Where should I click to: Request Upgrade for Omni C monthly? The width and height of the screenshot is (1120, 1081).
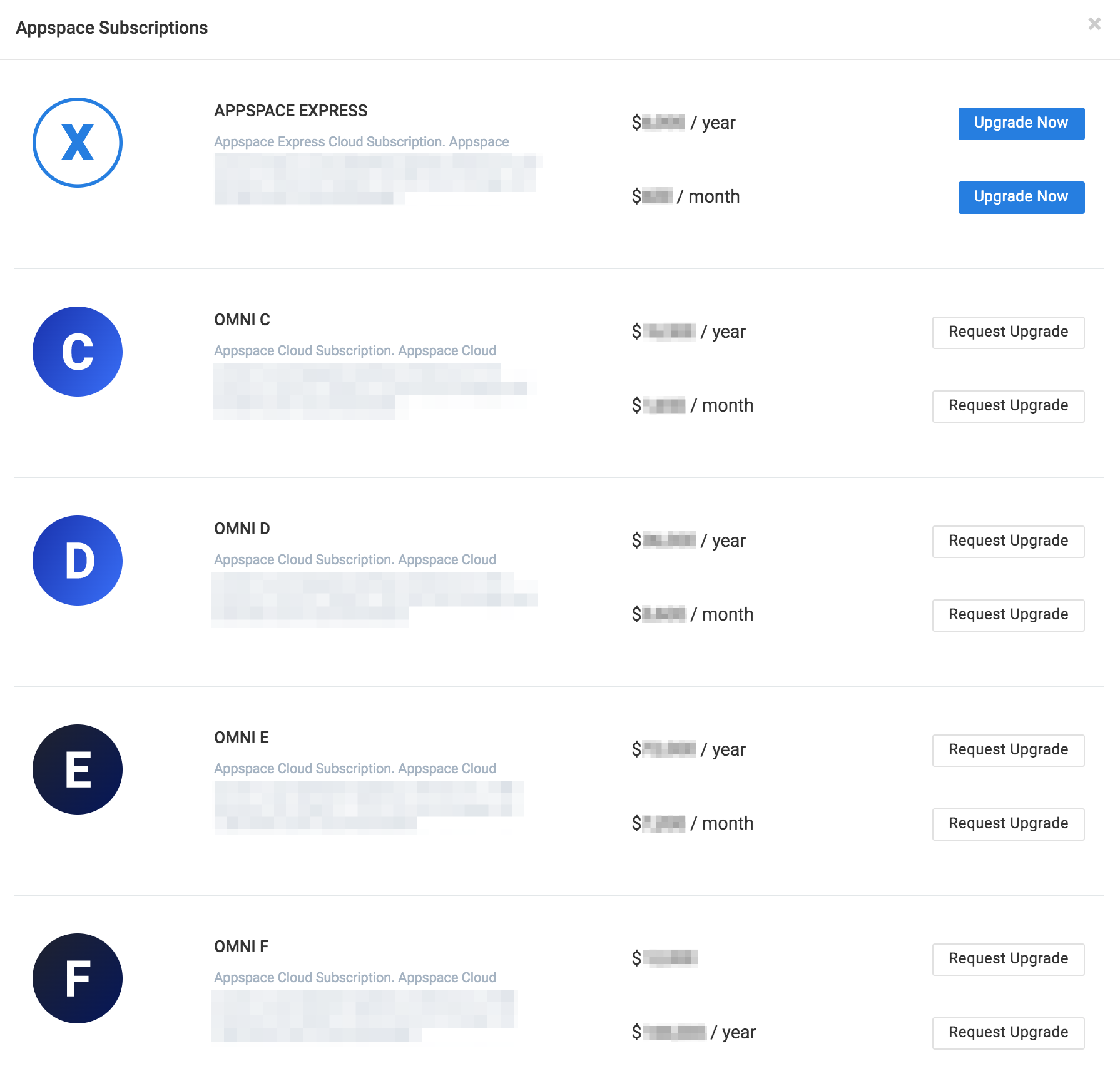[x=1008, y=406]
